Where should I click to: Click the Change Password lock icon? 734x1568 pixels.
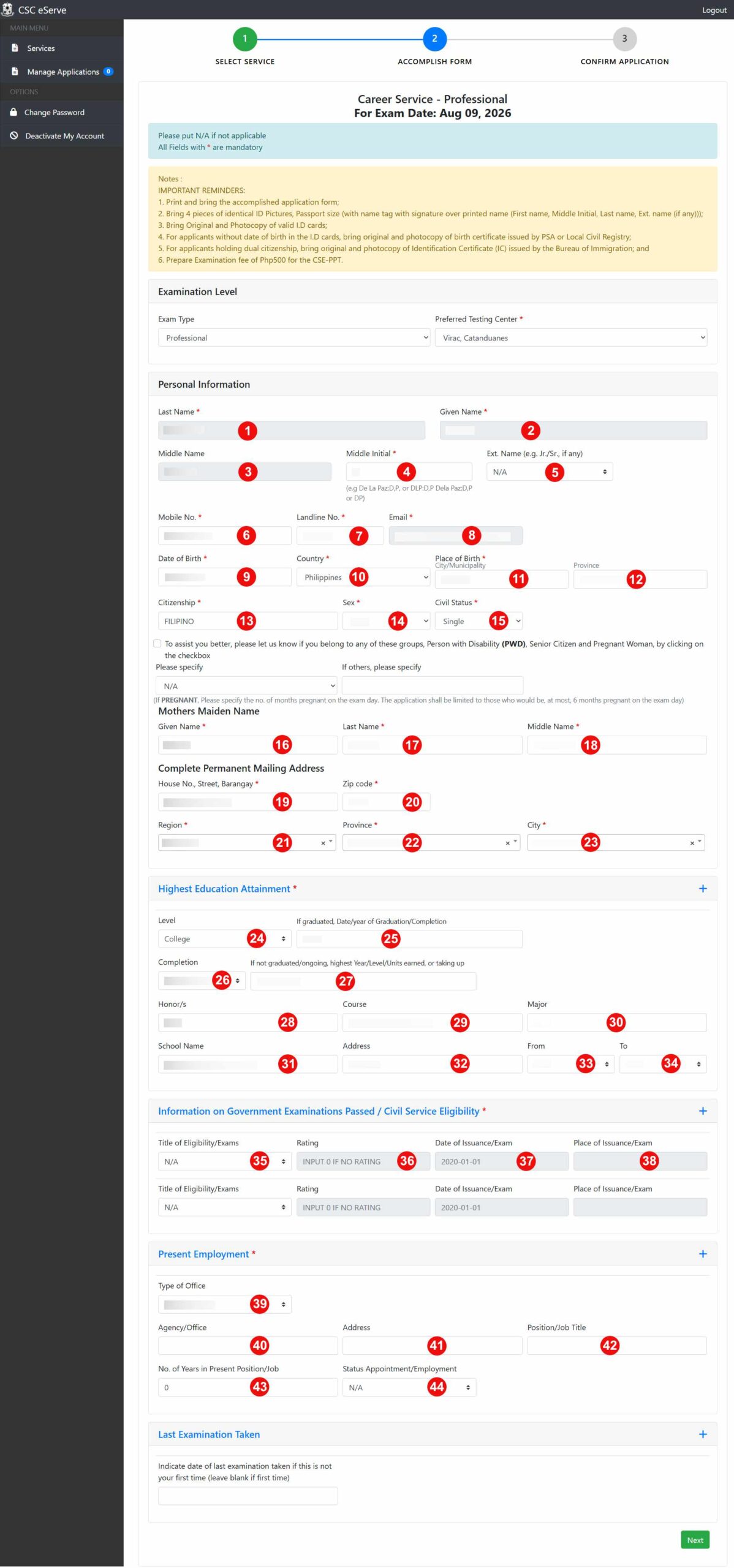[13, 112]
